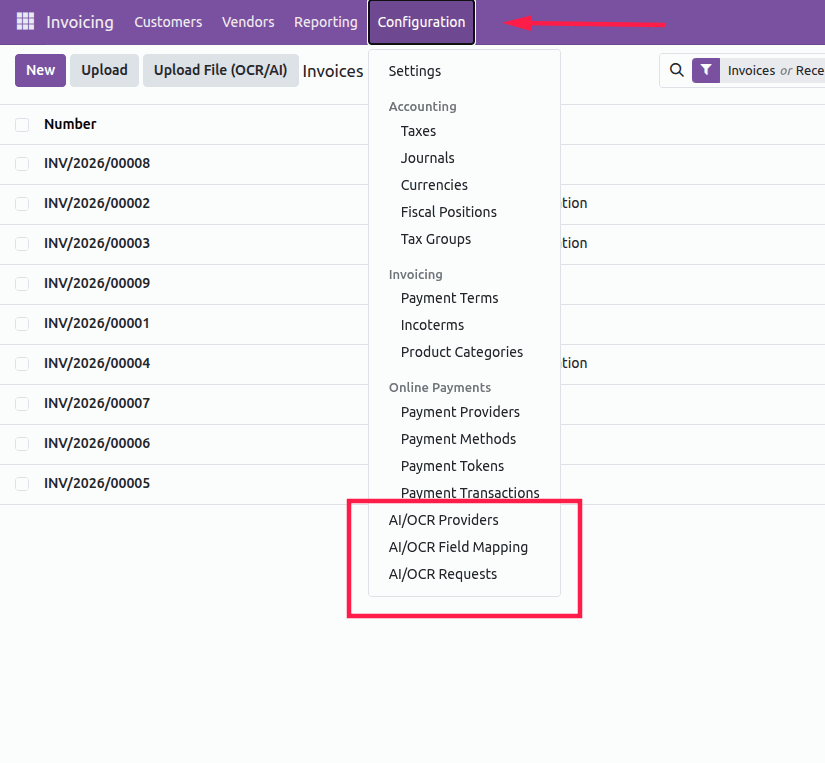Screen dimensions: 825x763
Task: Open the Customers menu
Action: coord(168,22)
